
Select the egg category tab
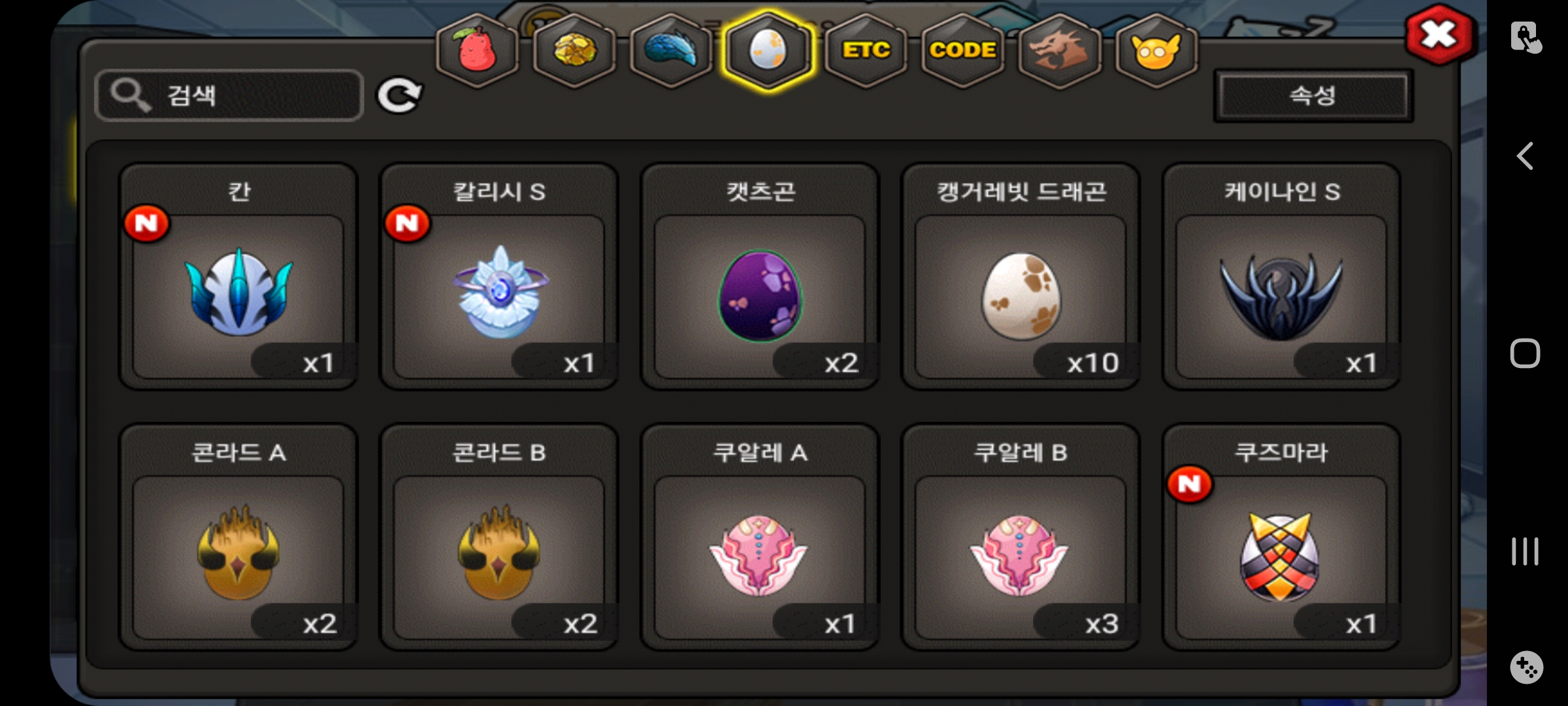click(x=768, y=50)
